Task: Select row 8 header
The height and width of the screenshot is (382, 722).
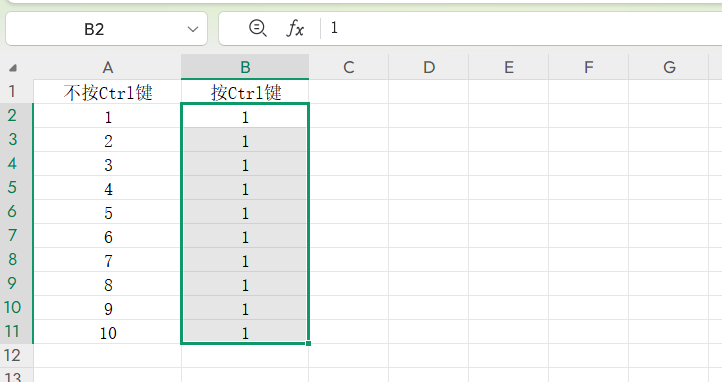Action: click(x=17, y=259)
